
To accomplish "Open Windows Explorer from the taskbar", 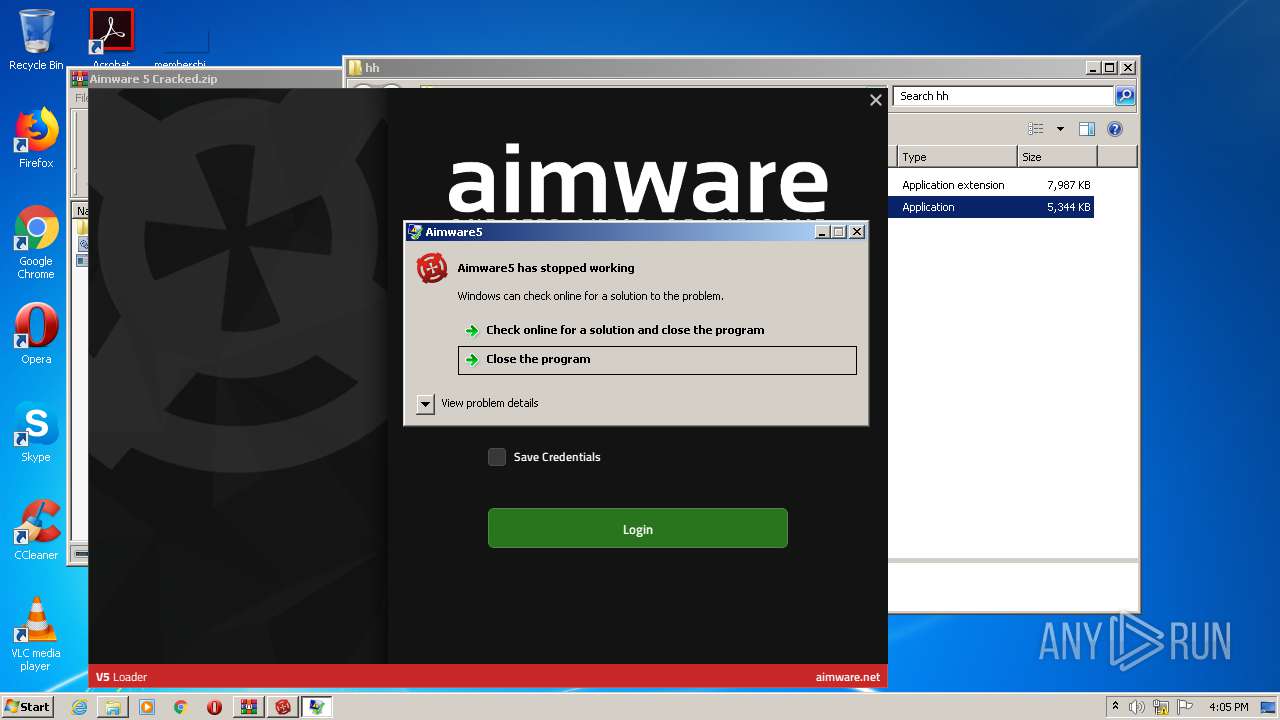I will (x=113, y=707).
